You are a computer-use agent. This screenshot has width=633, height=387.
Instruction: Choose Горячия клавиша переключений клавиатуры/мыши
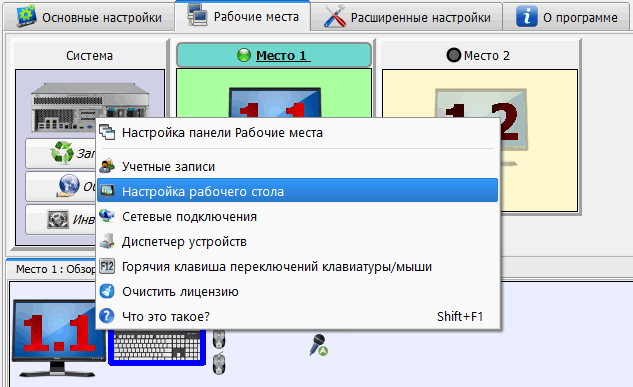[298, 266]
